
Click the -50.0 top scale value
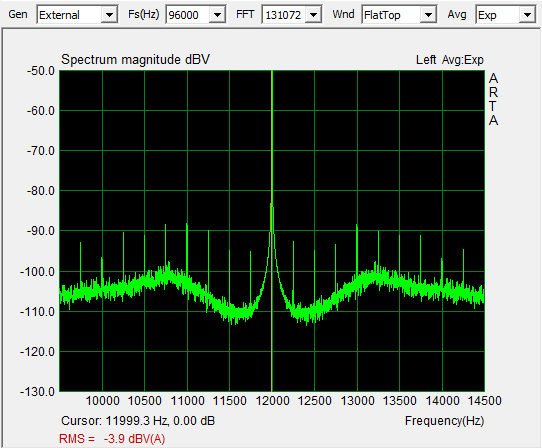[41, 71]
